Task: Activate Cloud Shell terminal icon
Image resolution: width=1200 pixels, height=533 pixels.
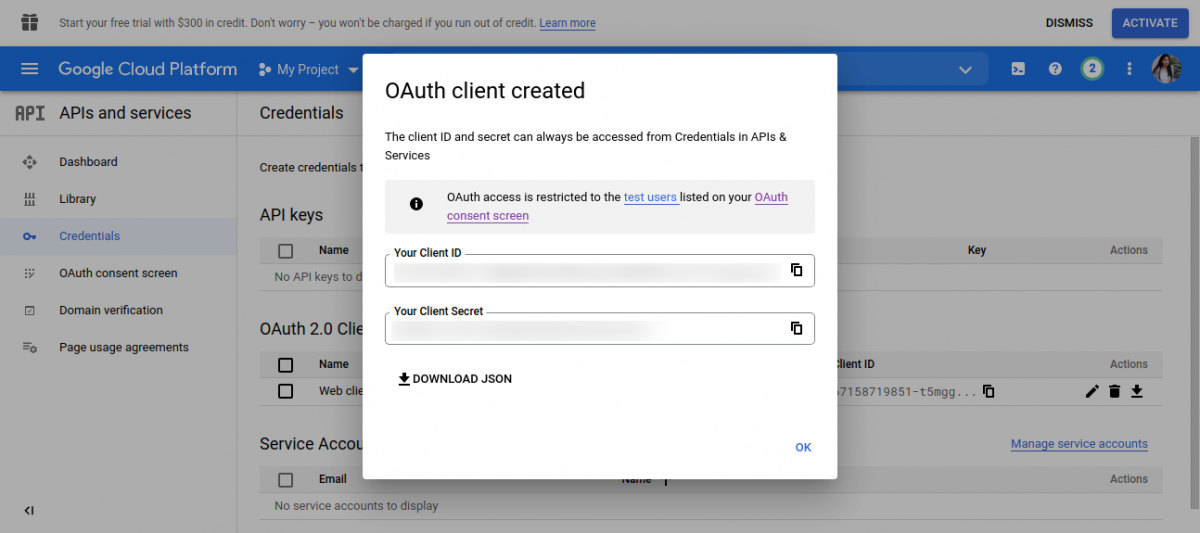Action: tap(1018, 69)
